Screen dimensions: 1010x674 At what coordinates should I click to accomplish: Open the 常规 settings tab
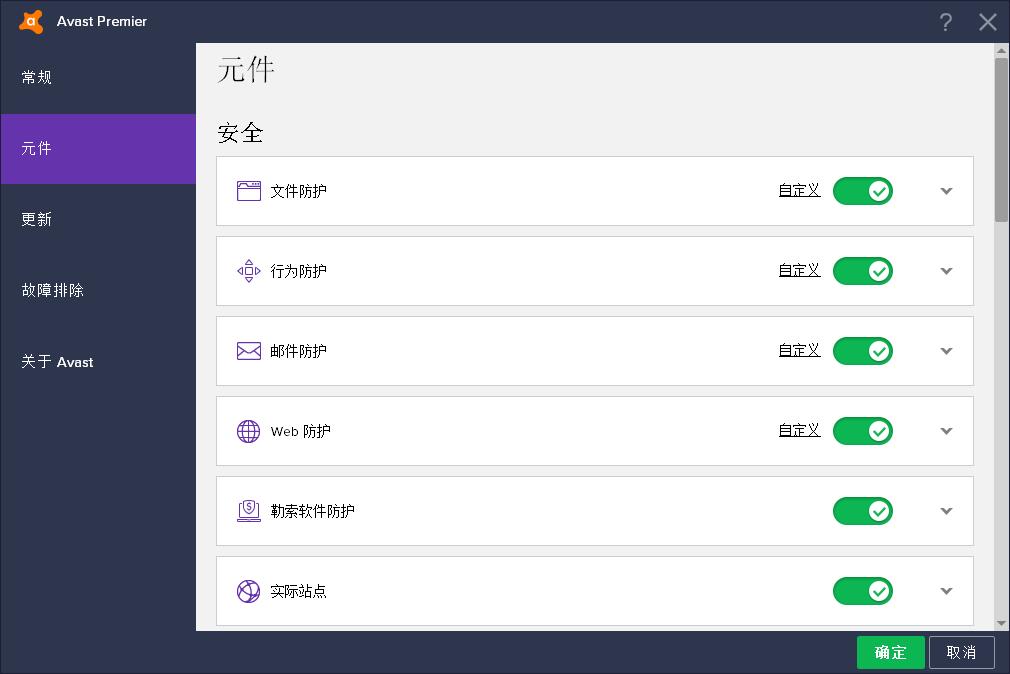click(37, 77)
